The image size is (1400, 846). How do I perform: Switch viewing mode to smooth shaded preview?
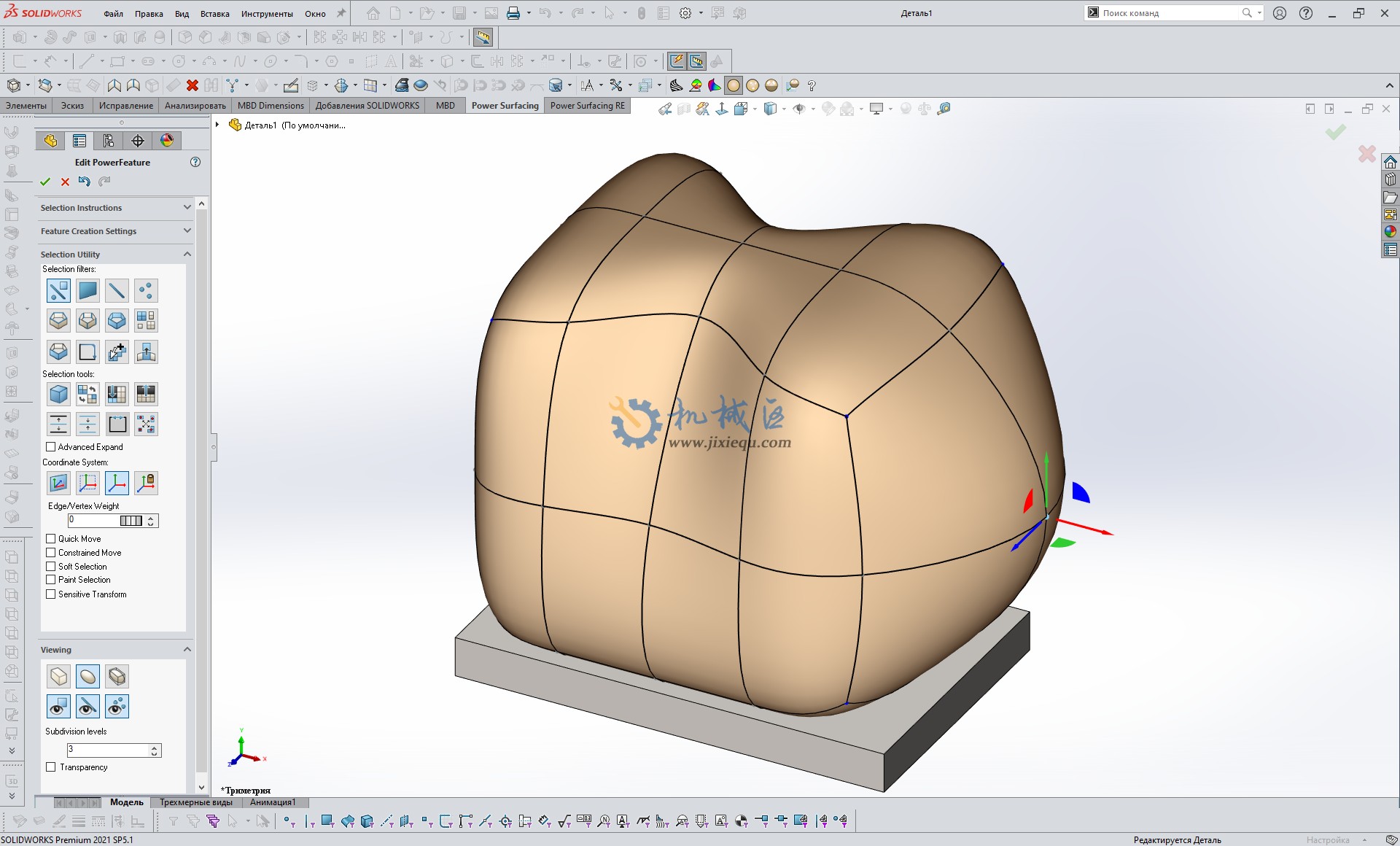87,676
